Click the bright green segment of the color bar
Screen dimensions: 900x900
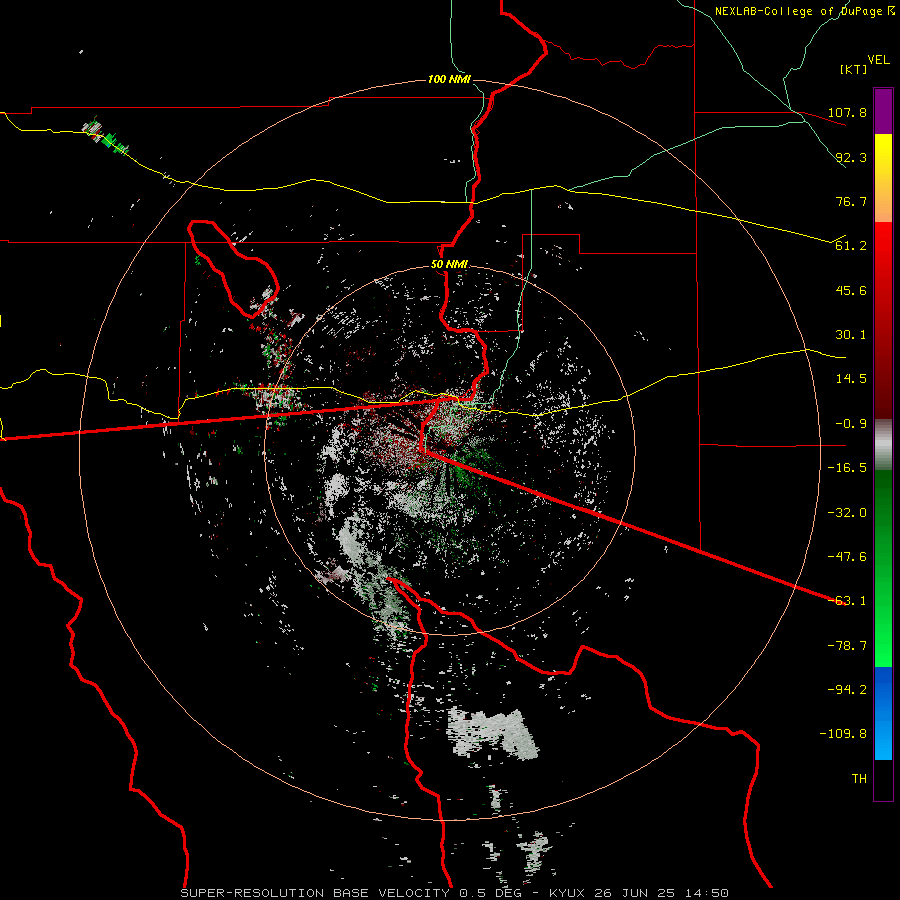pyautogui.click(x=883, y=568)
